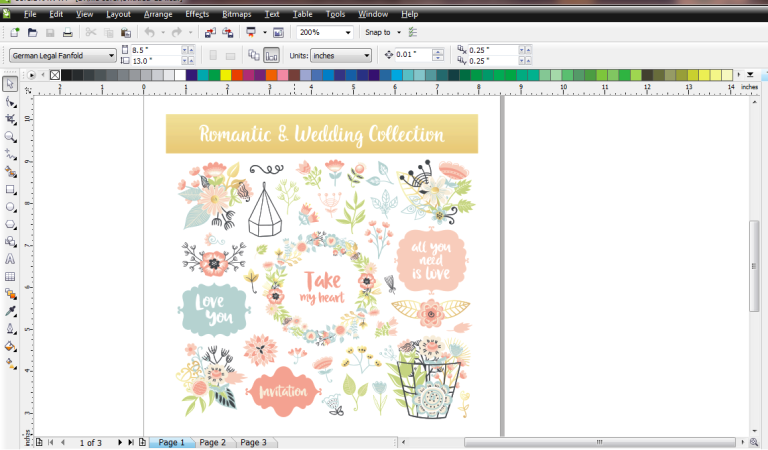Viewport: 768px width, 450px height.
Task: Open the Units inches dropdown
Action: click(340, 55)
